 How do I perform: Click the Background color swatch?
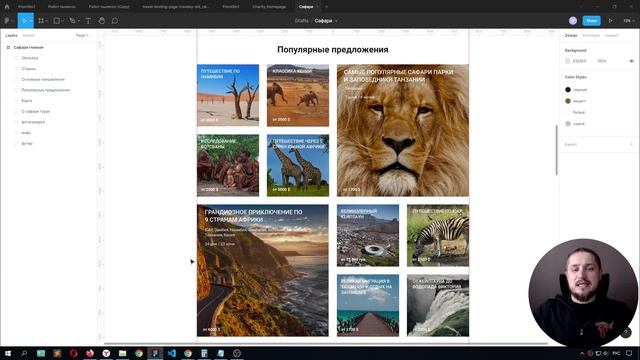(x=568, y=61)
